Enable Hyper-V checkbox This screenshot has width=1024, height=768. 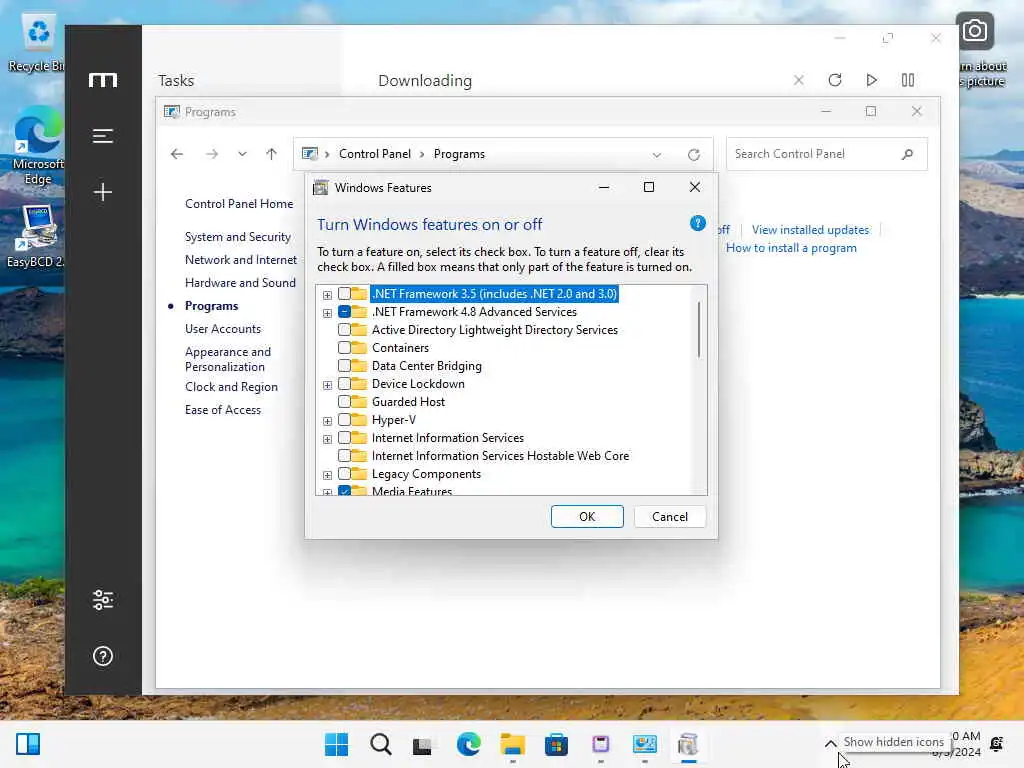pos(344,420)
